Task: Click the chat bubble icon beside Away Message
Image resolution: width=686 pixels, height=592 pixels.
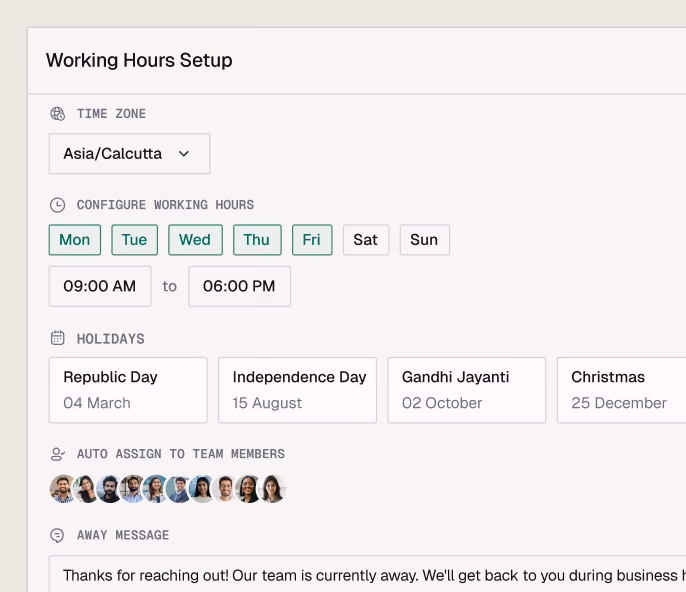Action: click(x=58, y=536)
